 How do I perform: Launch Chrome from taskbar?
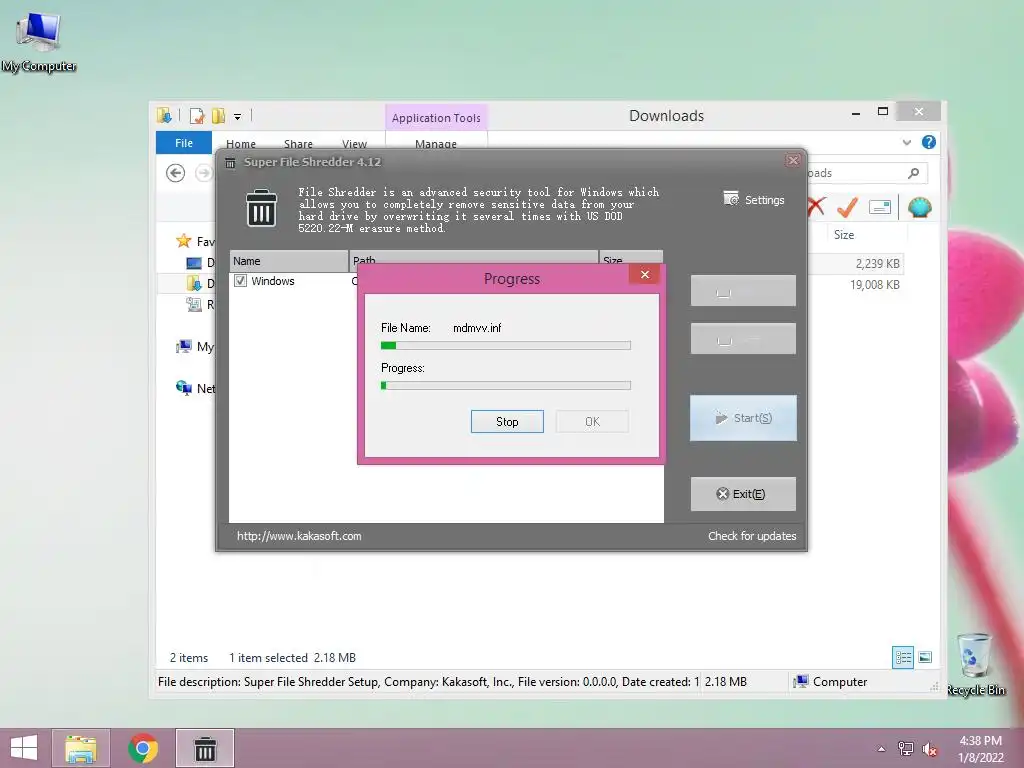click(143, 748)
